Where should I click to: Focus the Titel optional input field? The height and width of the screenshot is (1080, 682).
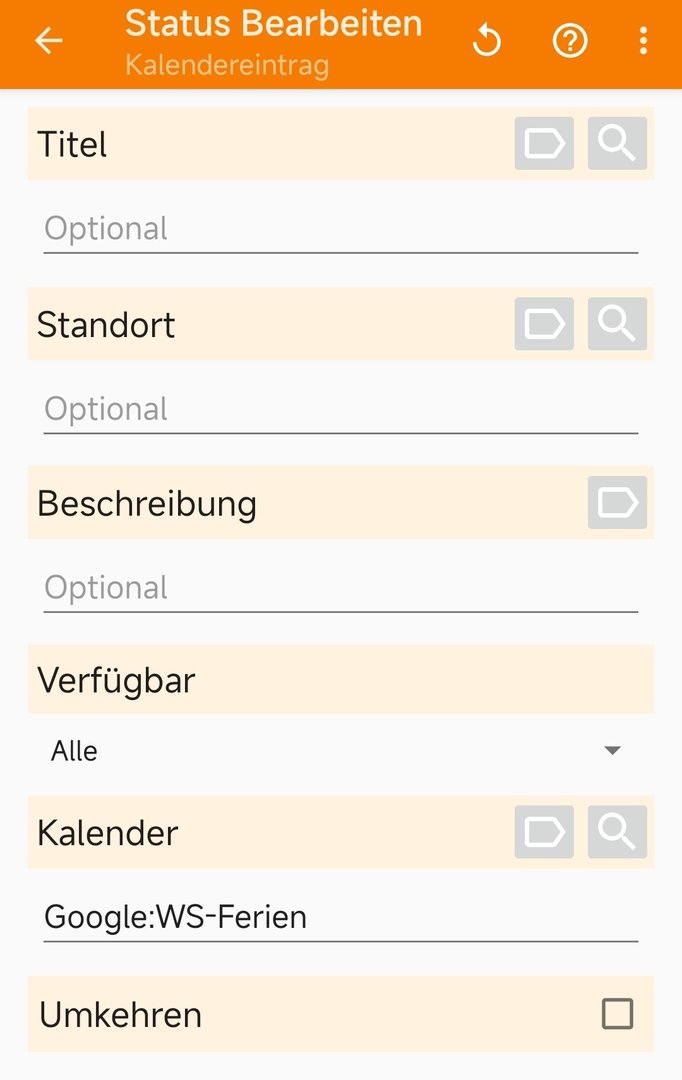coord(340,229)
